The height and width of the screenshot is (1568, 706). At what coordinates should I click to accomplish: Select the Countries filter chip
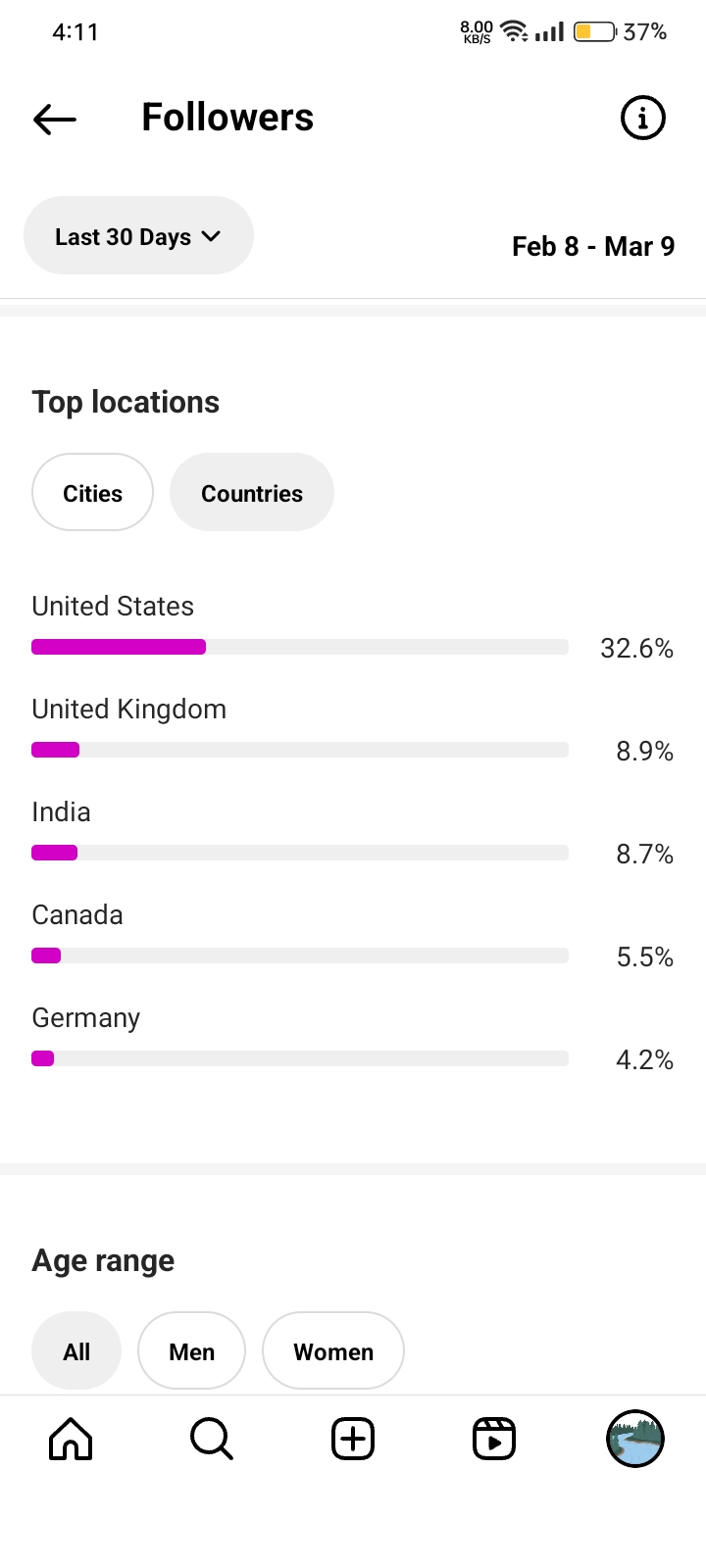coord(252,493)
